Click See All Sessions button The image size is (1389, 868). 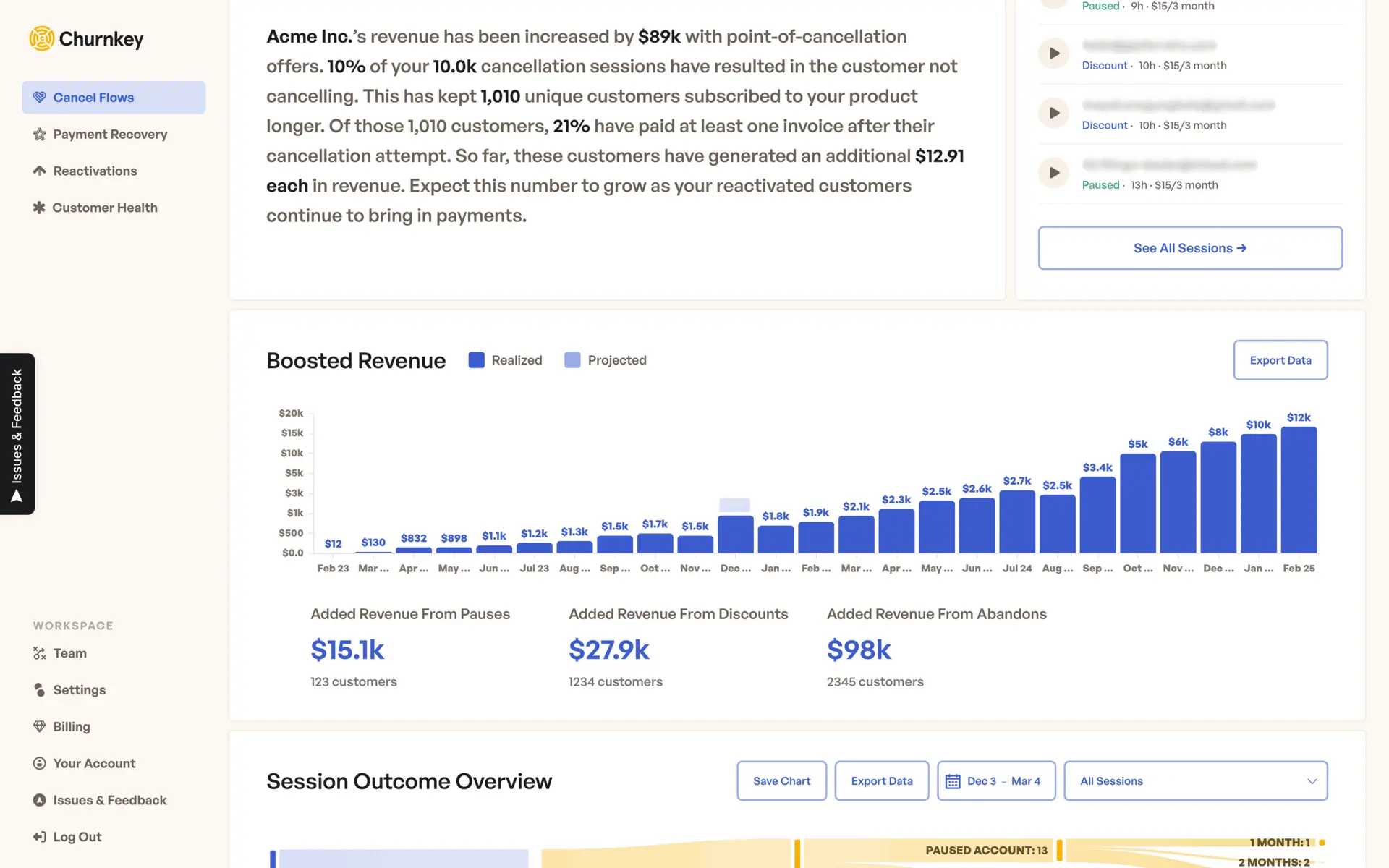1189,248
